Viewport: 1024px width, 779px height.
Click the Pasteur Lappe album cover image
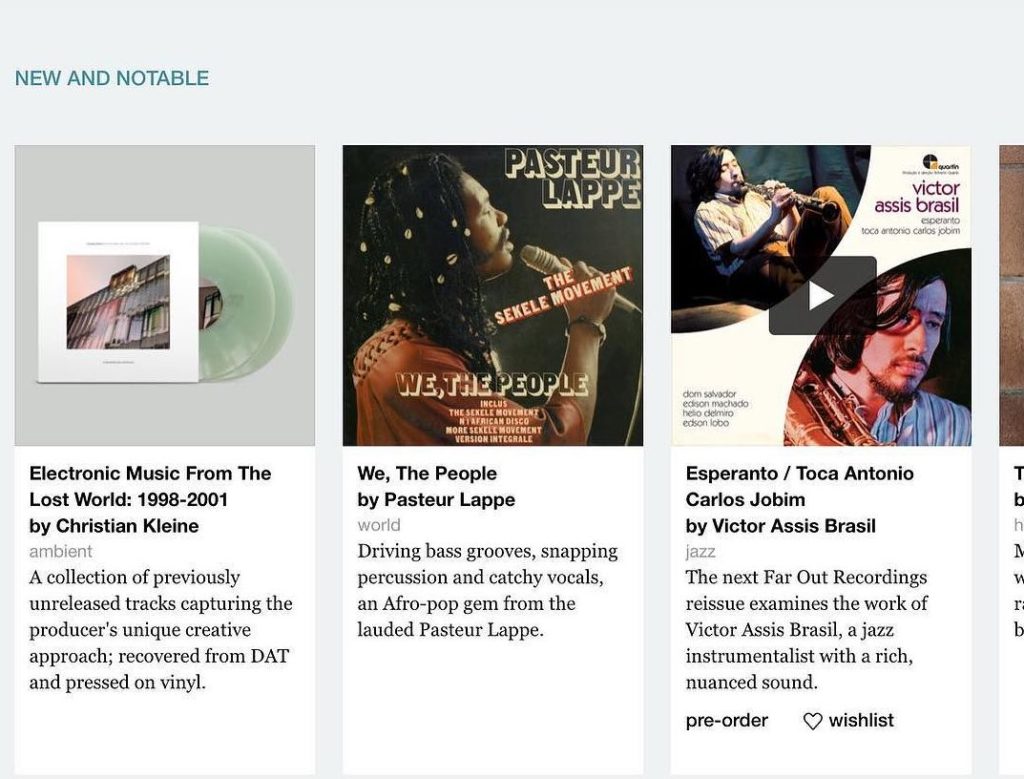coord(492,294)
